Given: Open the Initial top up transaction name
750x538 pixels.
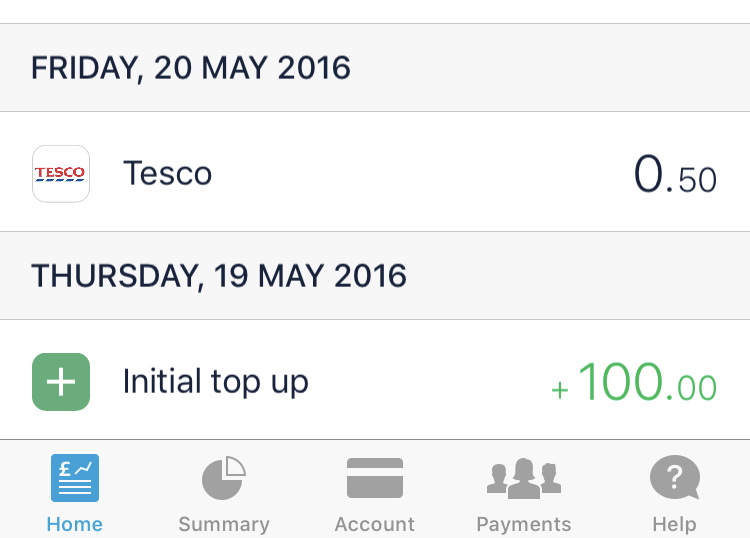Looking at the screenshot, I should tap(215, 381).
